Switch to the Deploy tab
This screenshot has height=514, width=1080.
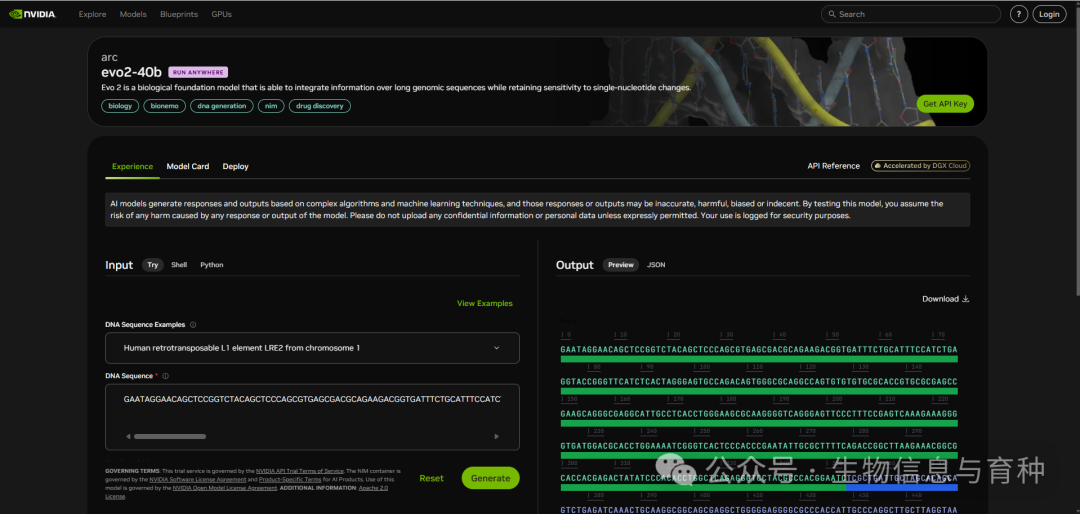point(236,166)
